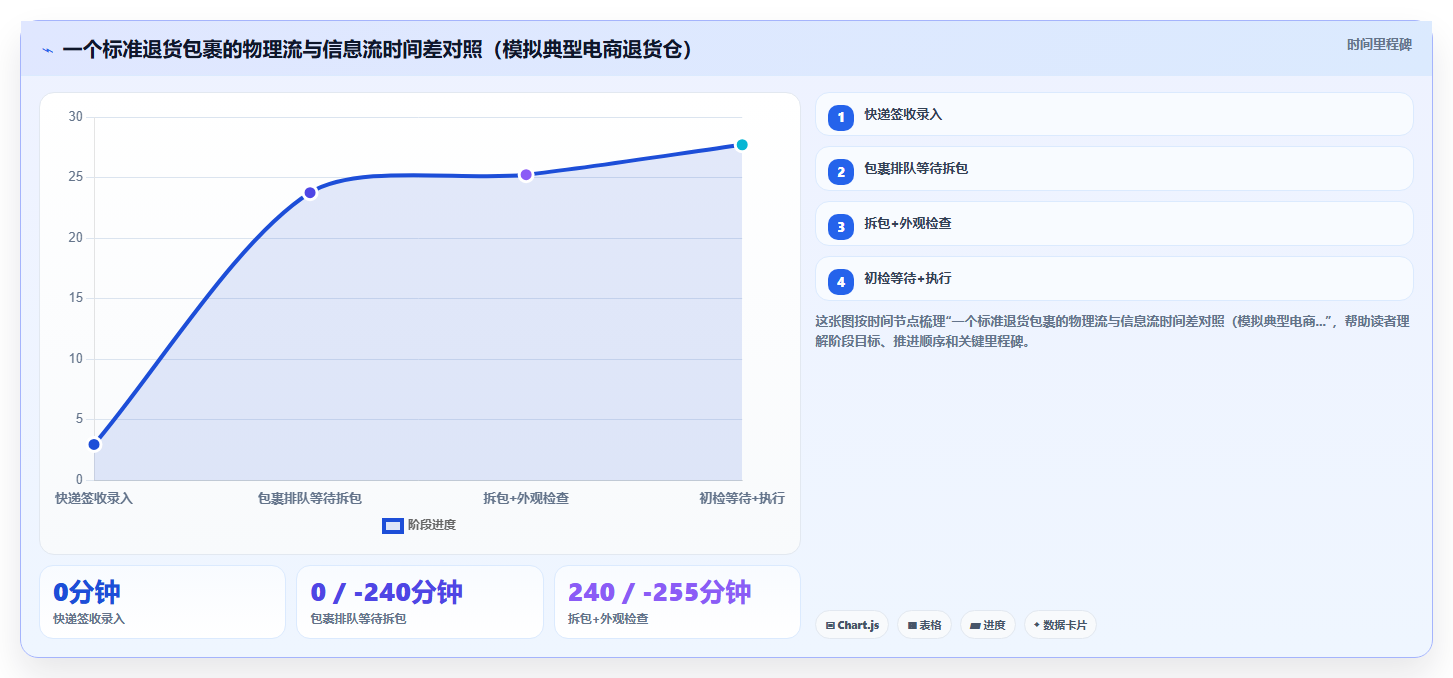1453x678 pixels.
Task: Click the lightning icon beside the title
Action: click(x=47, y=50)
